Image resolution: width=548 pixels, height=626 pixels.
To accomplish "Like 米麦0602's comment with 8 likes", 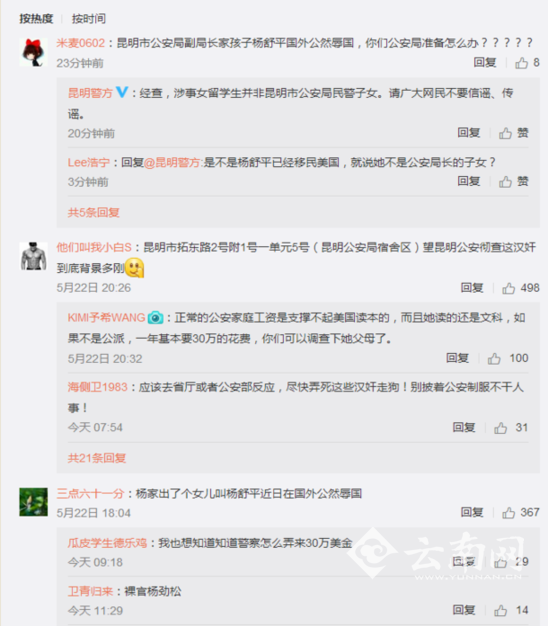I will 527,63.
